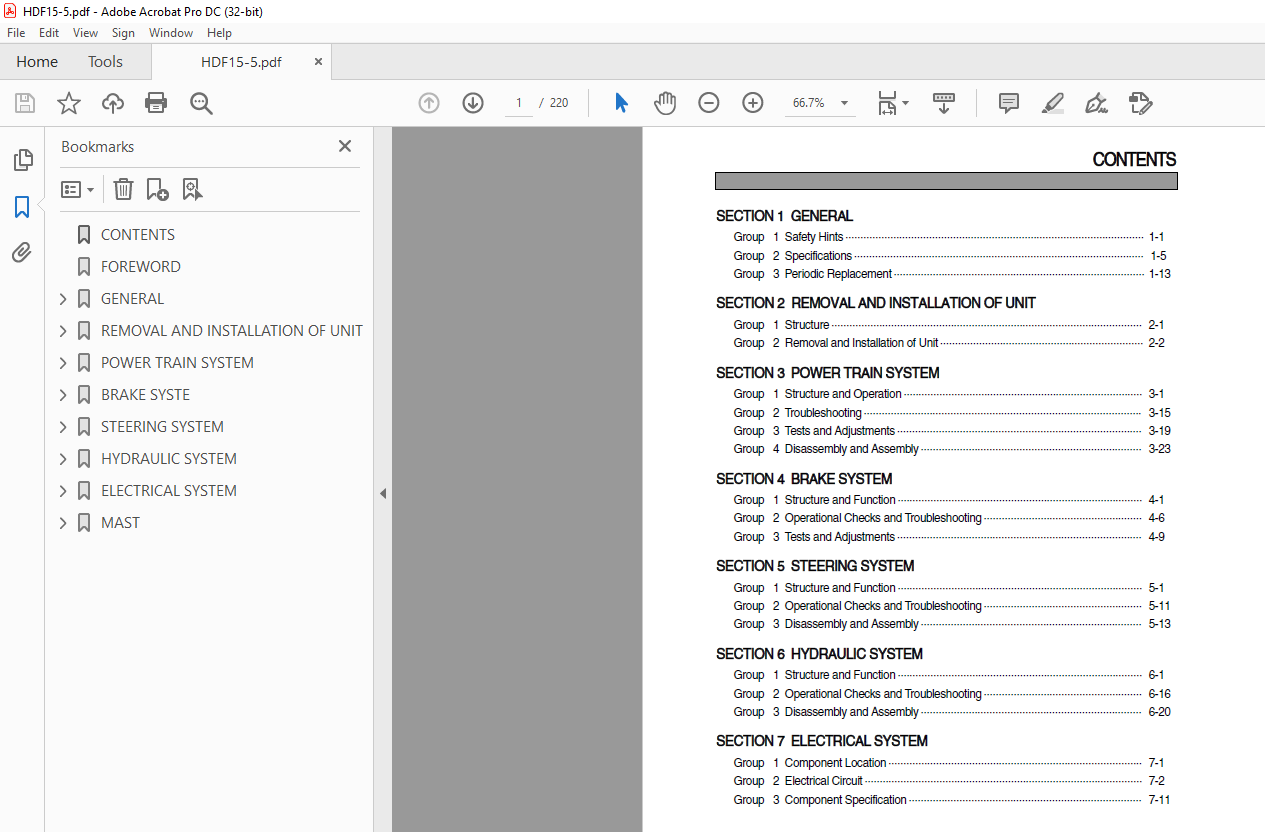Close the HDF15-5.pdf tab
The image size is (1265, 832).
318,61
